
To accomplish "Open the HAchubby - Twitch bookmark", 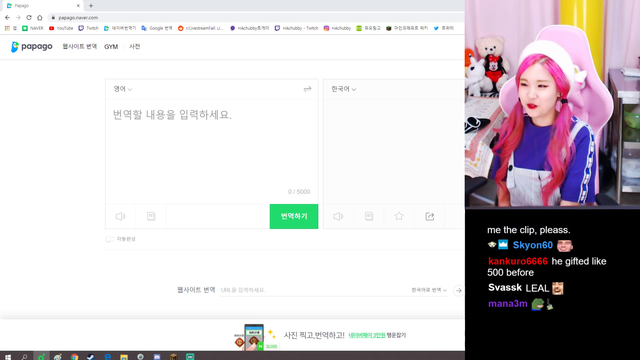I will pos(296,28).
